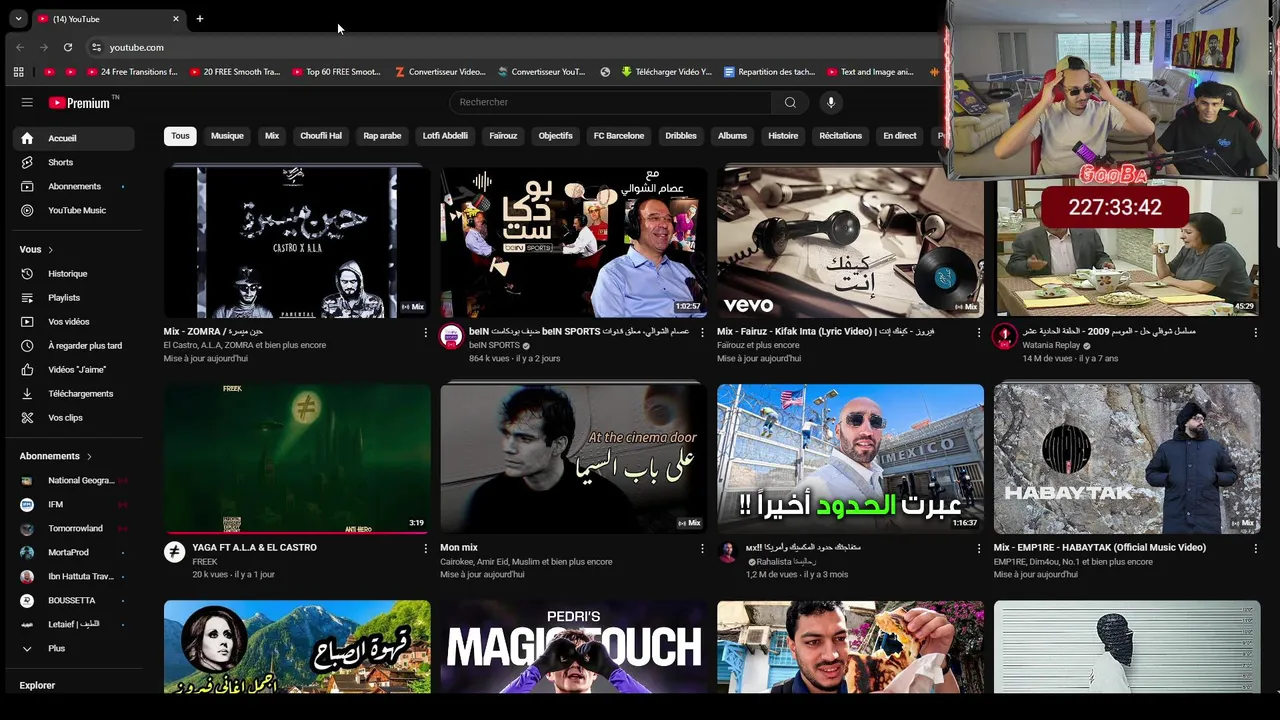This screenshot has width=1280, height=720.
Task: Select the Mix filter chip
Action: pyautogui.click(x=272, y=136)
